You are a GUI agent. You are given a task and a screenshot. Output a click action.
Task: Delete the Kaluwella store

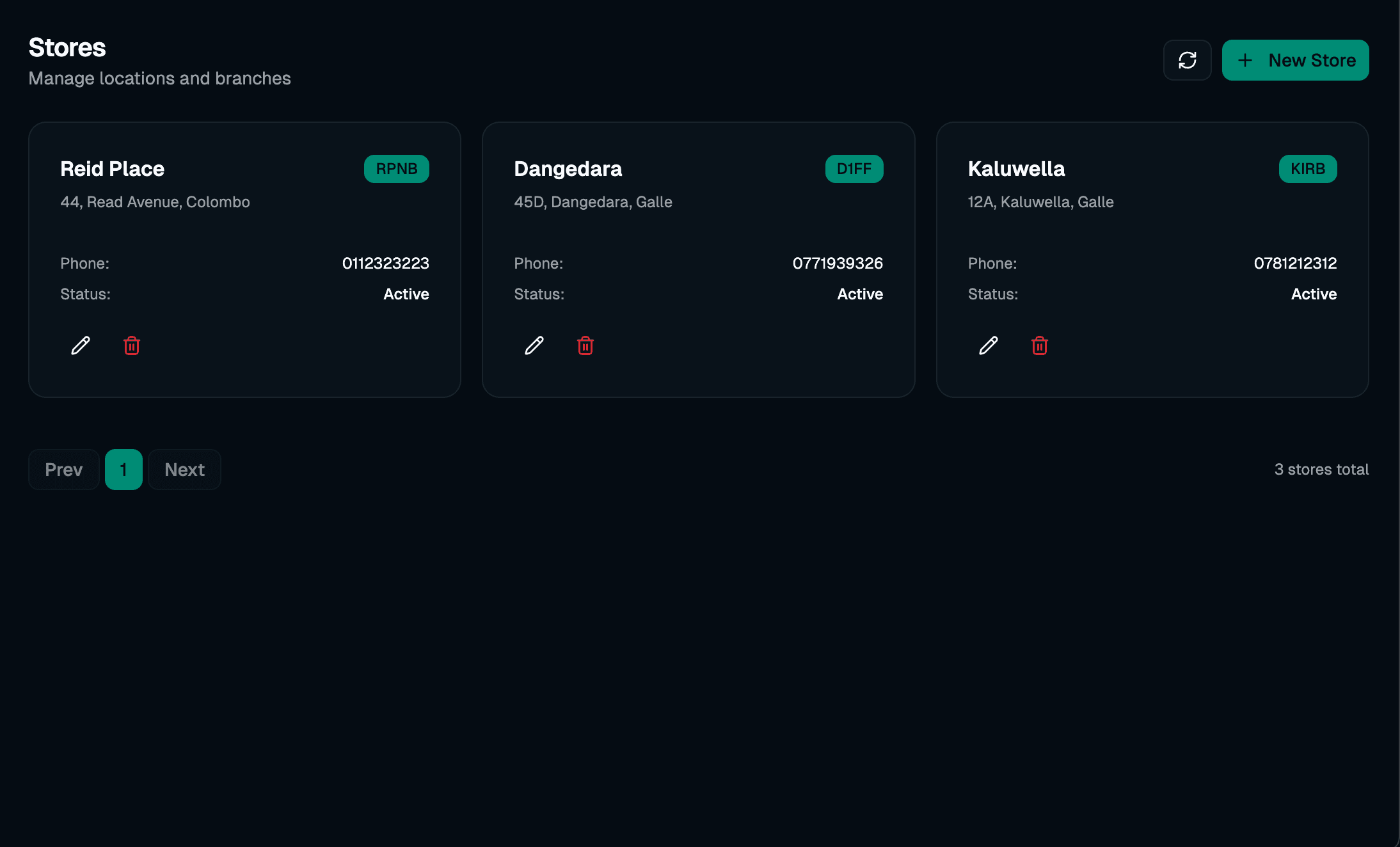point(1039,345)
